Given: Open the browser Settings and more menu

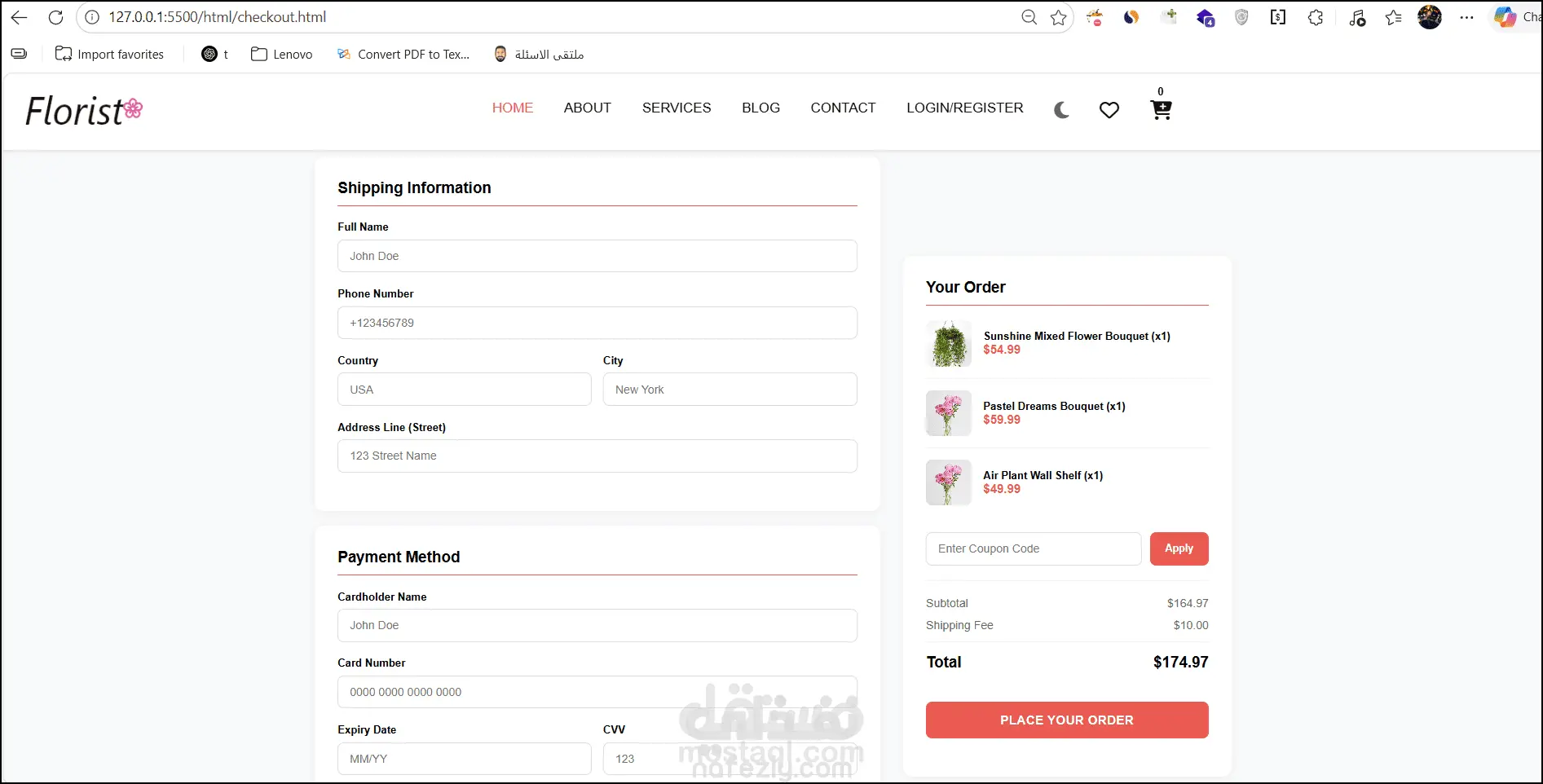Looking at the screenshot, I should (x=1466, y=17).
